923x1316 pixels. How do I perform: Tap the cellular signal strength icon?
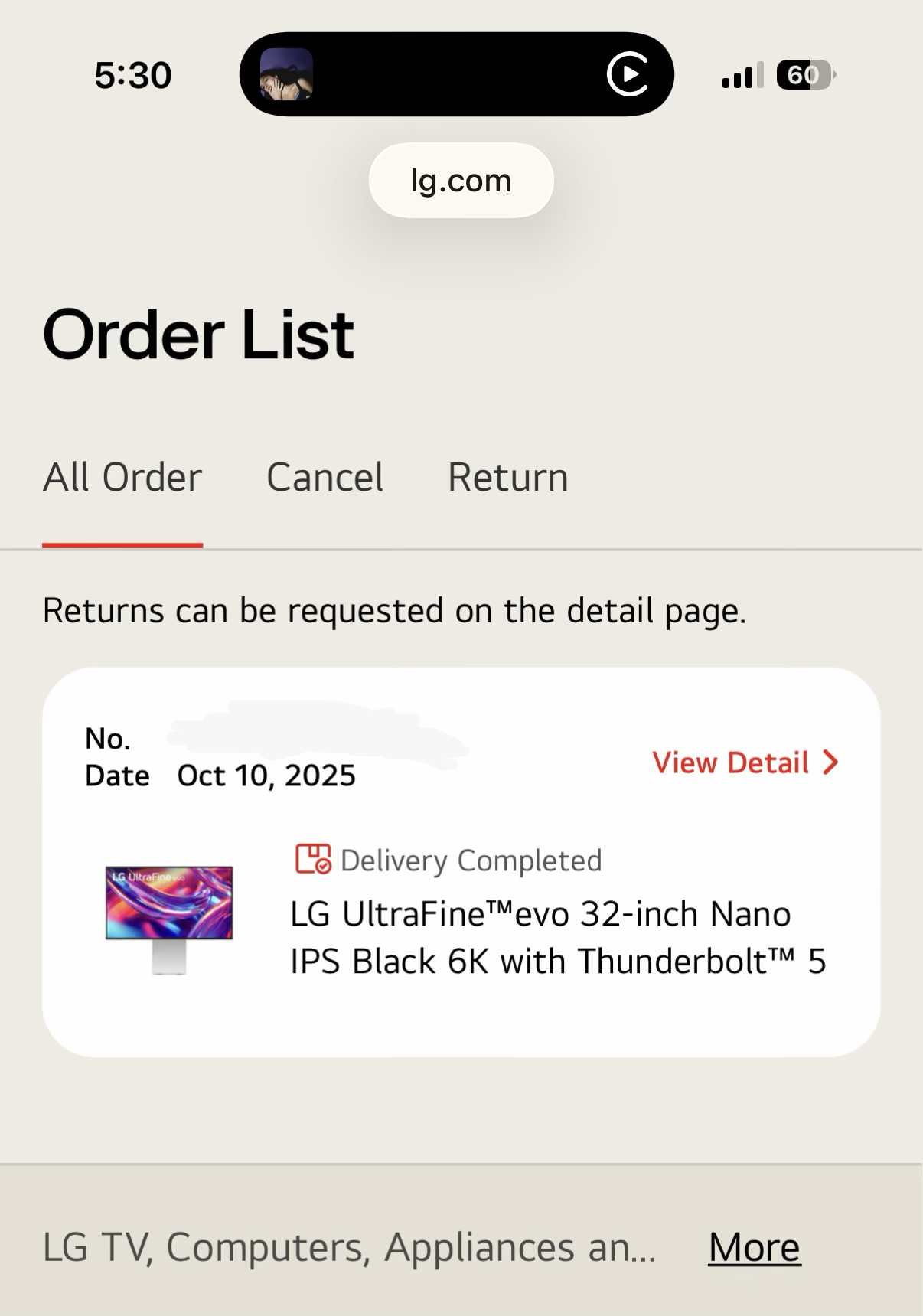[x=742, y=75]
